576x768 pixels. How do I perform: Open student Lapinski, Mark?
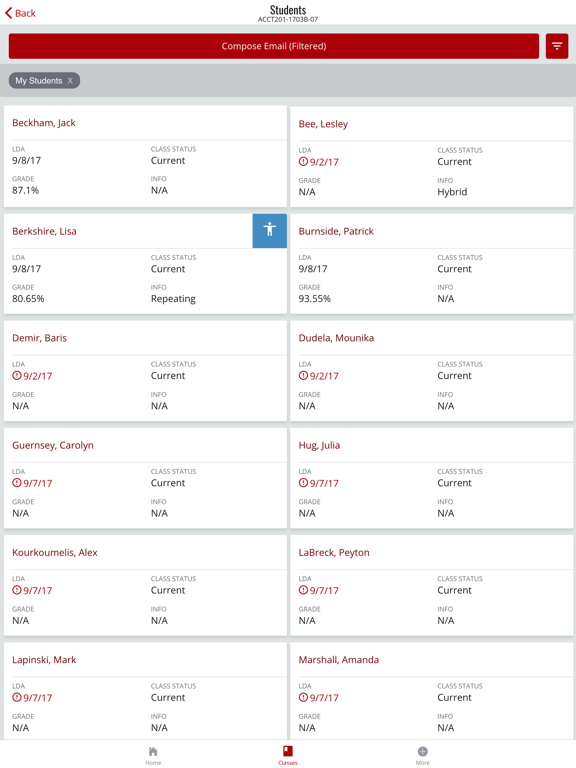tap(44, 660)
